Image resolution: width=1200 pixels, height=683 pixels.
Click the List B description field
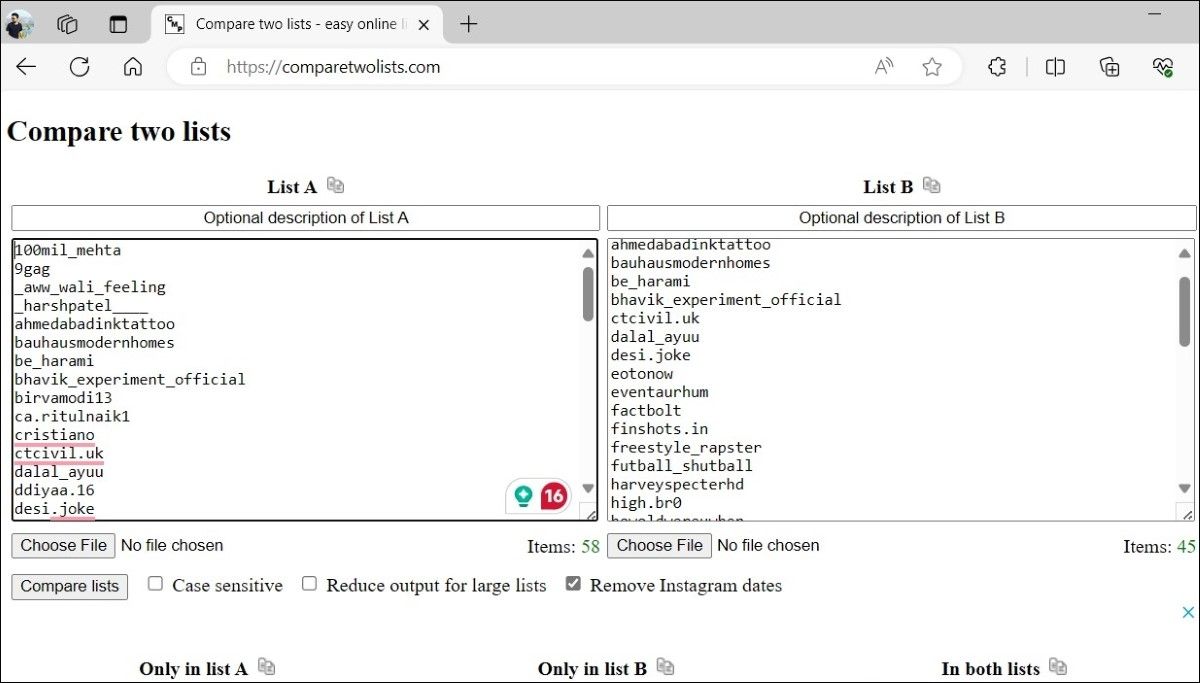point(901,218)
